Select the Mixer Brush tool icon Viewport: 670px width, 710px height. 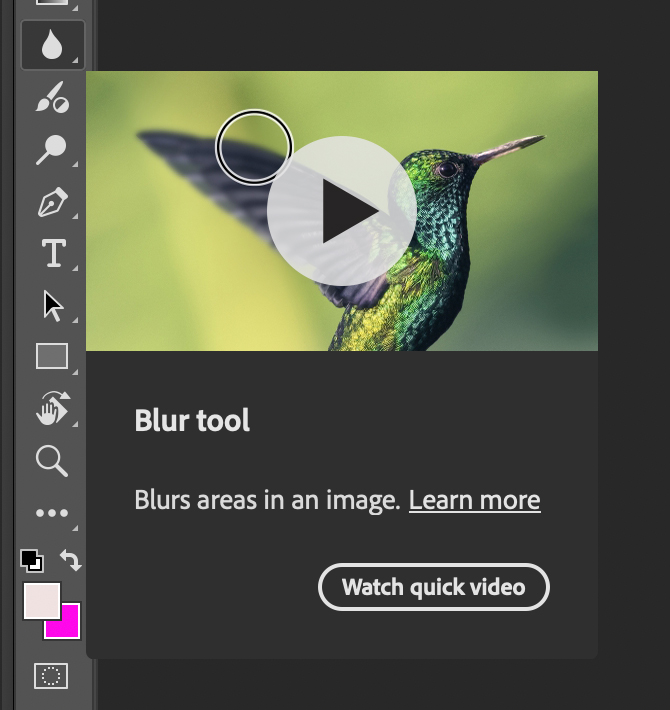pyautogui.click(x=52, y=97)
